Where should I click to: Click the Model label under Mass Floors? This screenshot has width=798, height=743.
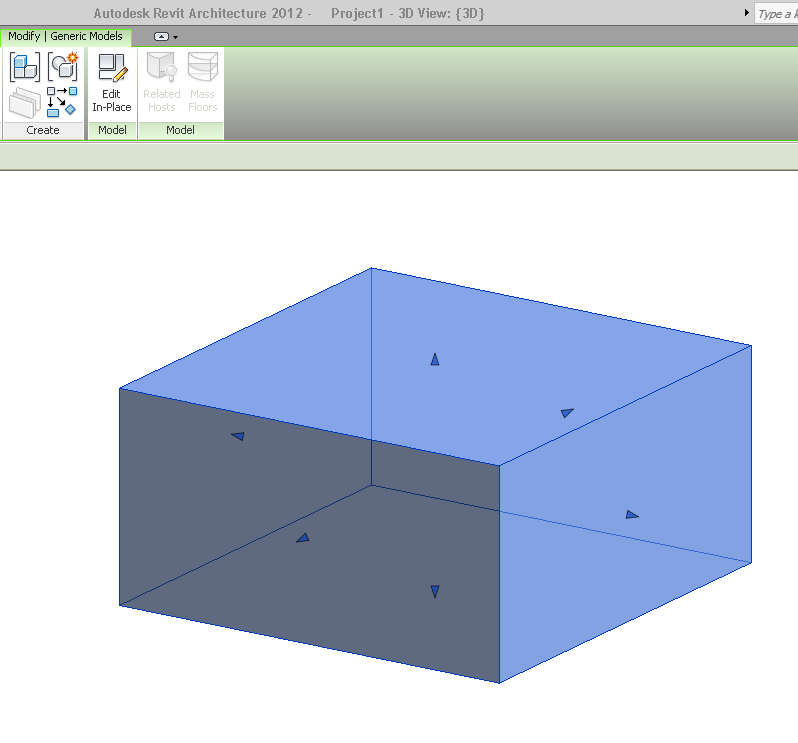[x=181, y=130]
